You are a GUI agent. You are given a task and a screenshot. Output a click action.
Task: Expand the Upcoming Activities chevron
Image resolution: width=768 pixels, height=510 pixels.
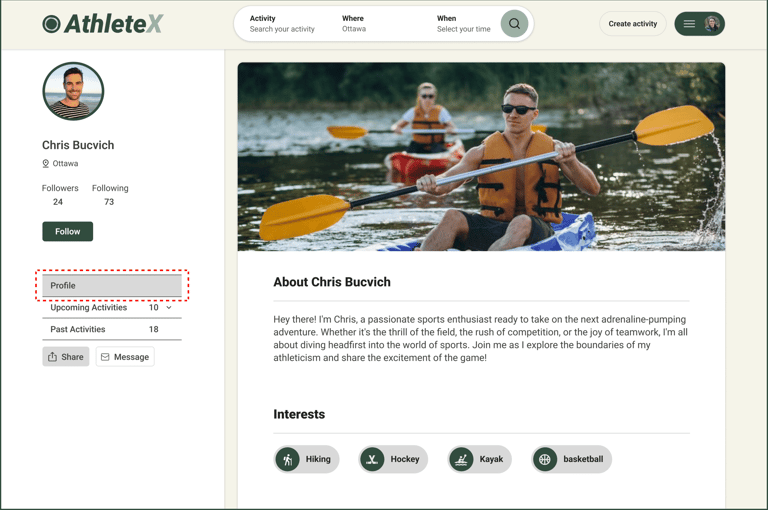169,308
